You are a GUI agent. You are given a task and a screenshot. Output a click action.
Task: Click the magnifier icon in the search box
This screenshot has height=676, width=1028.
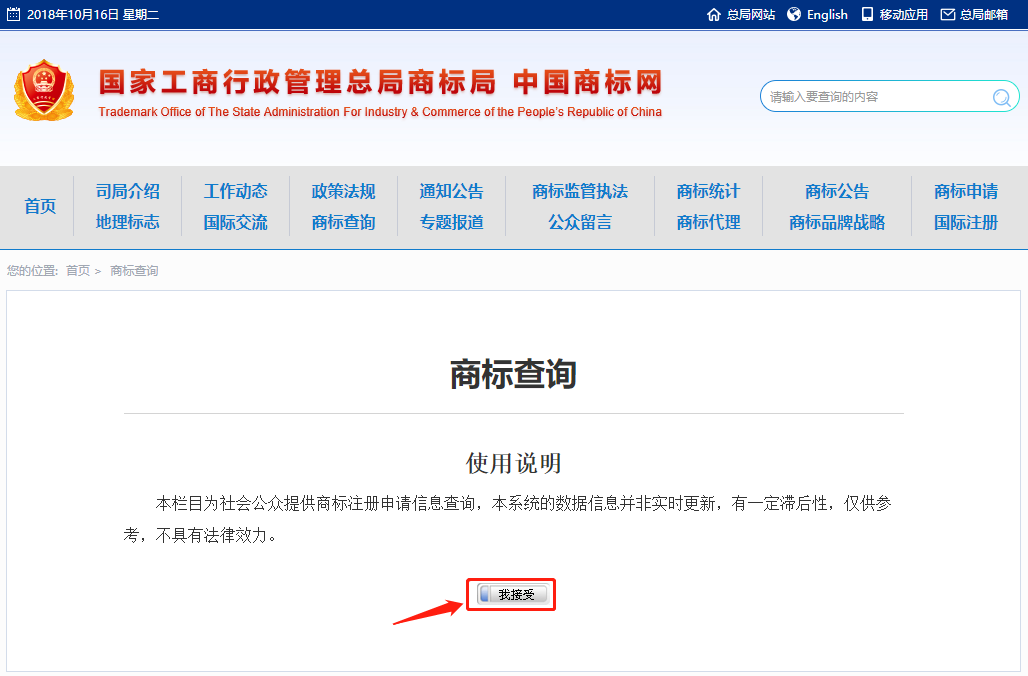(1001, 96)
